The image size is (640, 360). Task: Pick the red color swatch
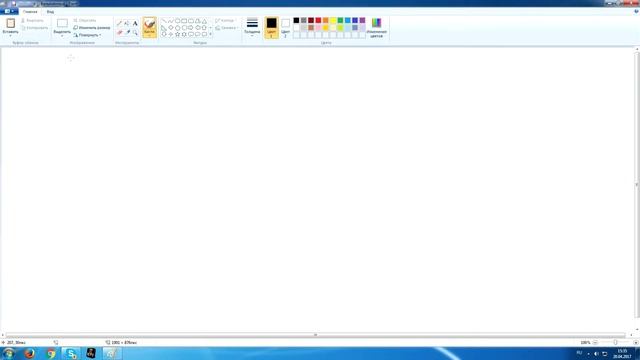(x=318, y=20)
